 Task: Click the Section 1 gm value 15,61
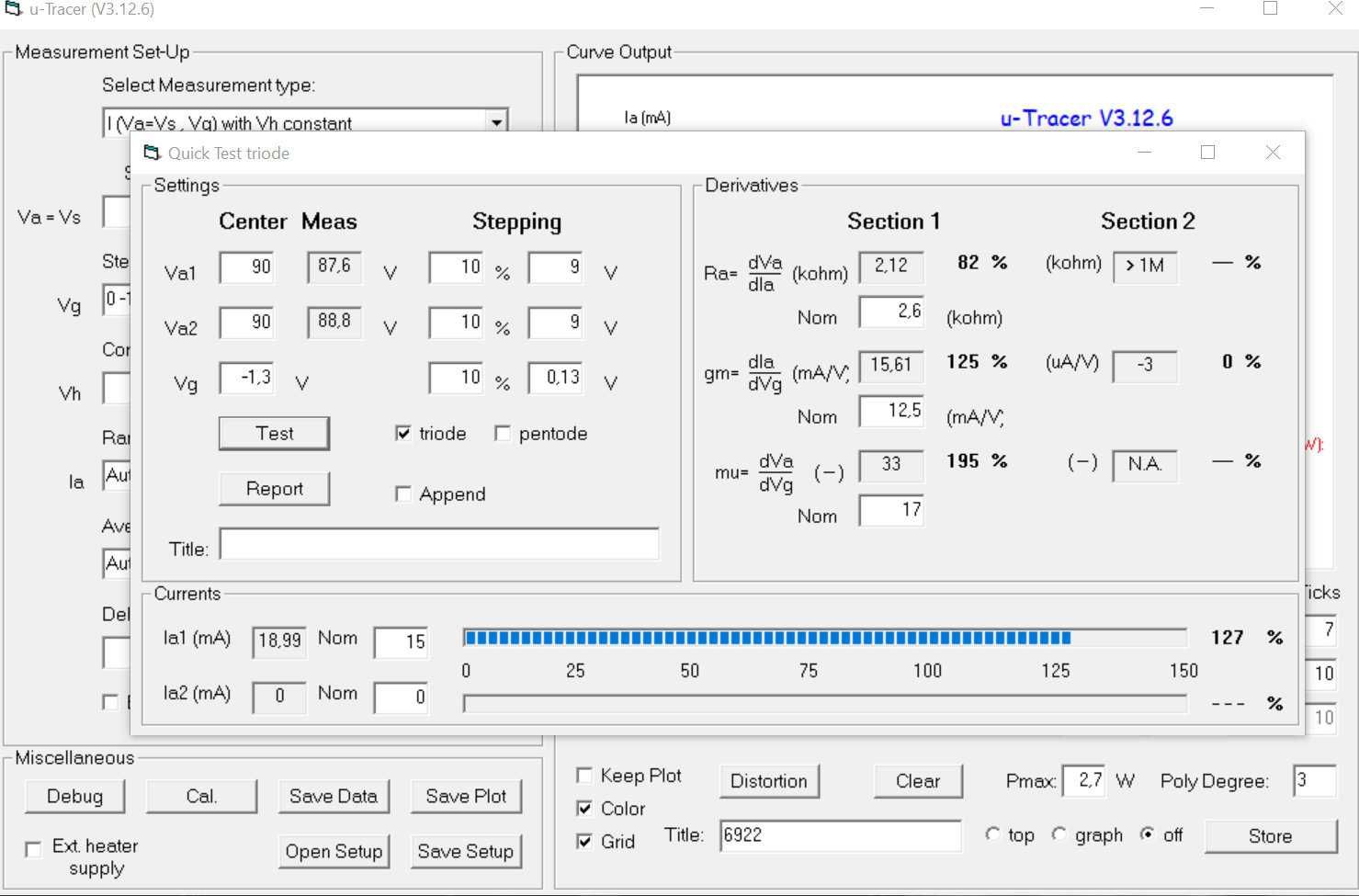[x=890, y=366]
